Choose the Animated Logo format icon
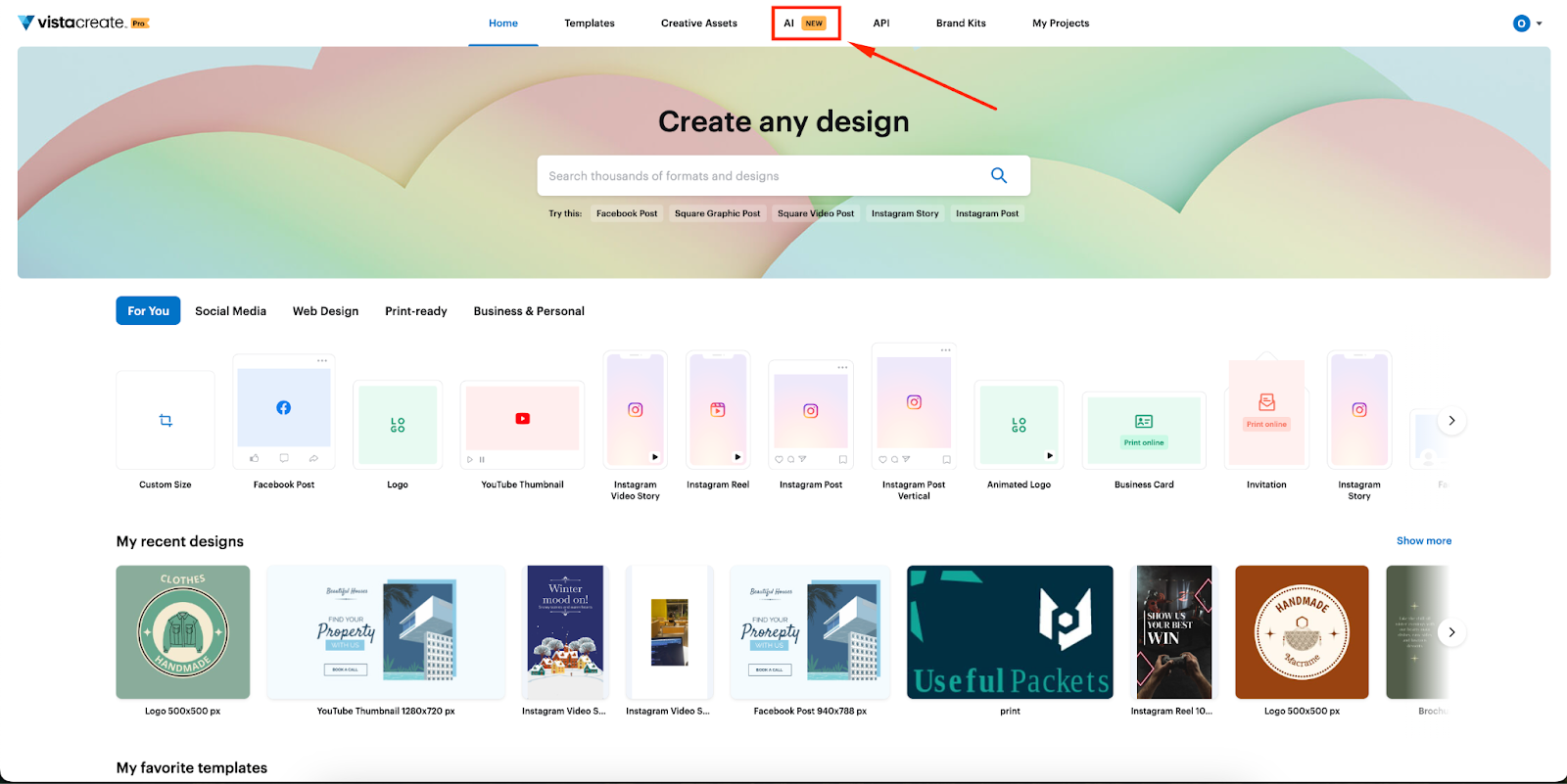This screenshot has width=1567, height=784. tap(1019, 425)
